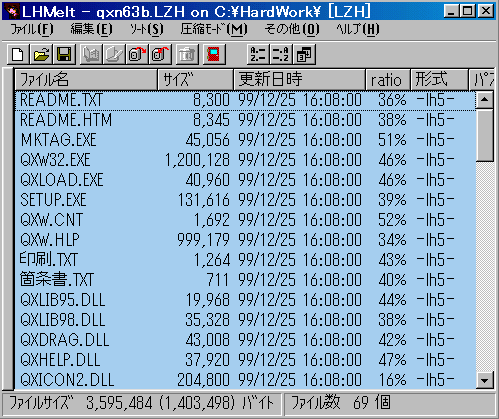Select QXW32.EXE in the file list
Image resolution: width=499 pixels, height=419 pixels.
[x=55, y=160]
